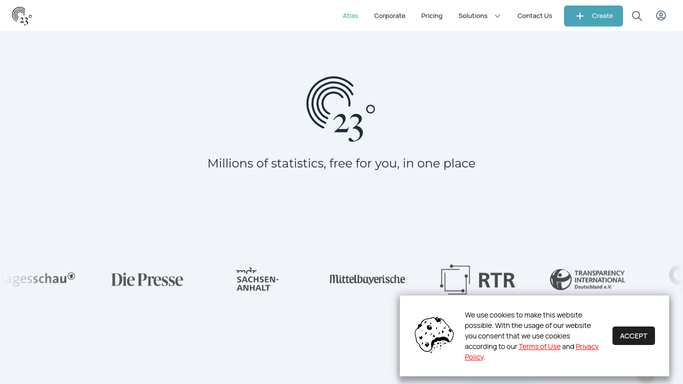The image size is (683, 384).
Task: Click the RTR partner logo
Action: click(477, 280)
